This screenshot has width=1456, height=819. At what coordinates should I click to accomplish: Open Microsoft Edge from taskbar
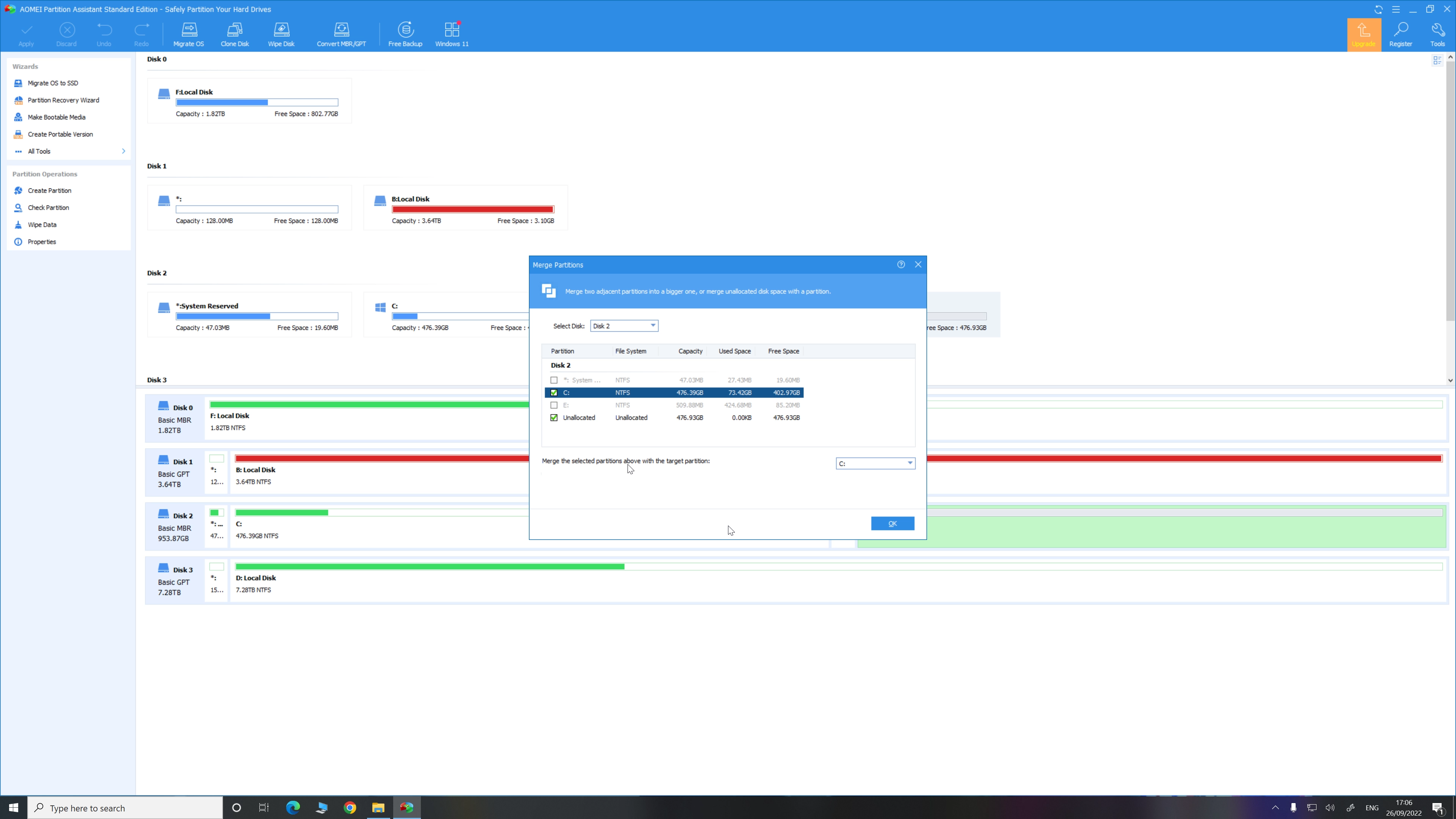[293, 808]
